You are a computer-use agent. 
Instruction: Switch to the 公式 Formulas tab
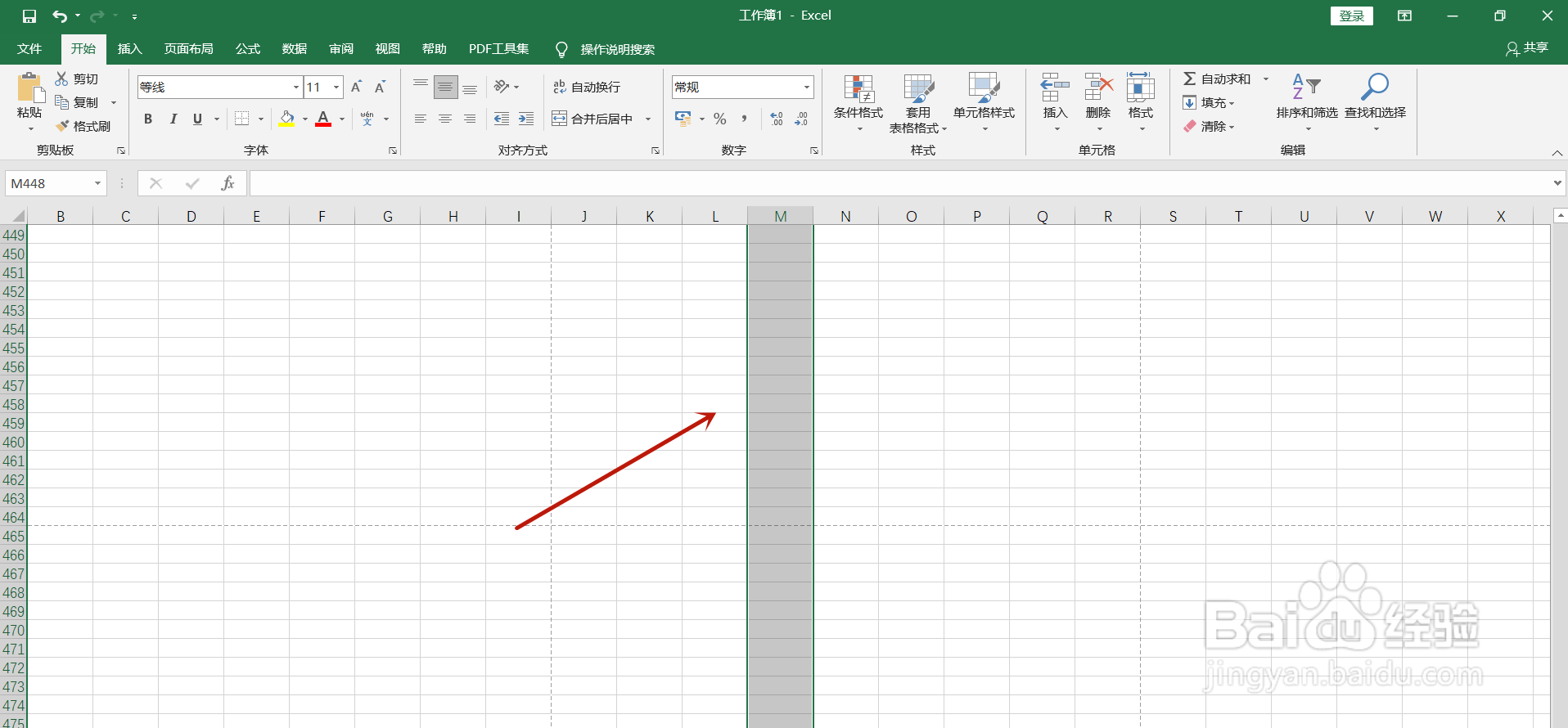[x=248, y=49]
